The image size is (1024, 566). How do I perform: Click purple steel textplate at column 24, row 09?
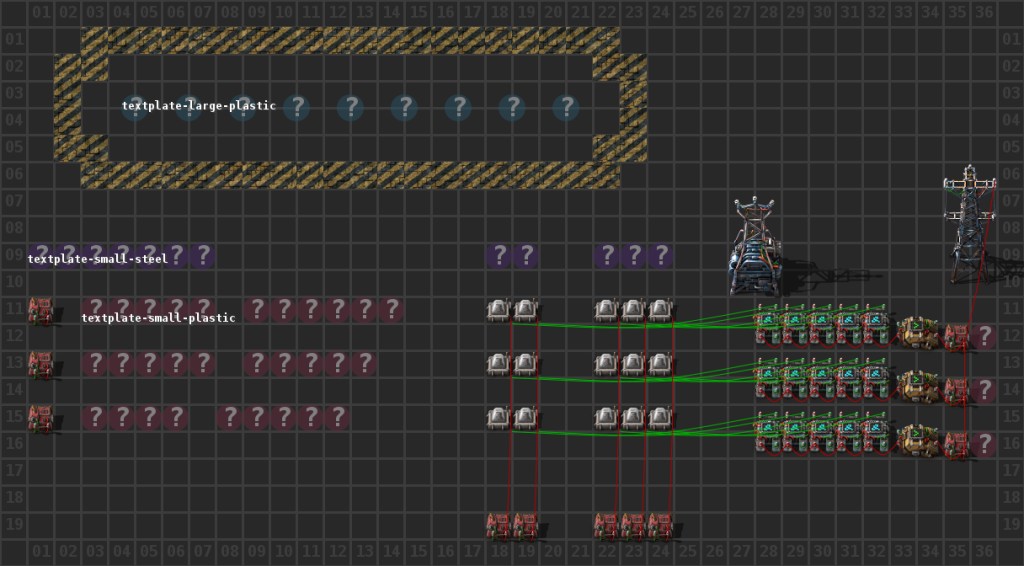(x=660, y=255)
